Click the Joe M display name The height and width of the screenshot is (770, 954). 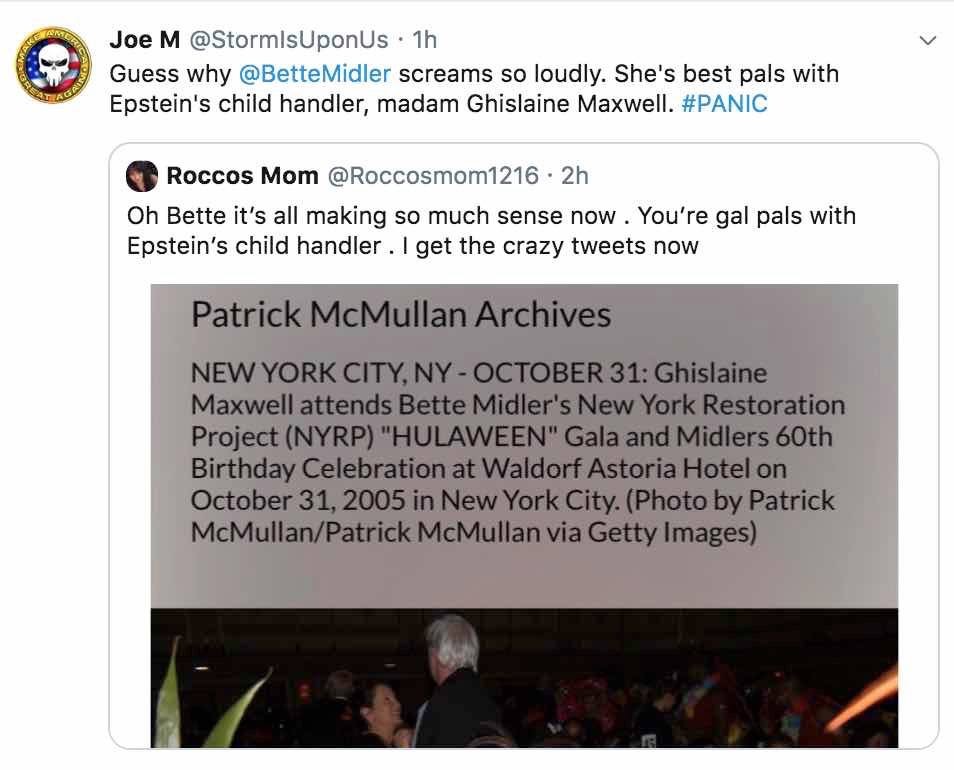pyautogui.click(x=144, y=40)
